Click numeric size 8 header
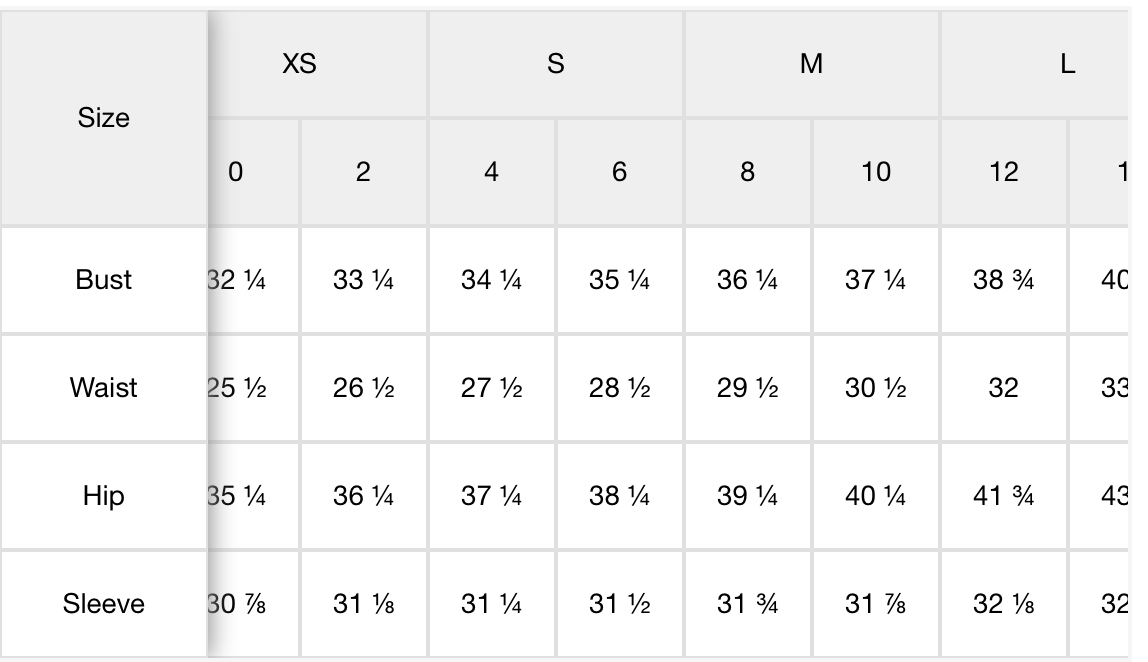The width and height of the screenshot is (1148, 662). [x=748, y=172]
